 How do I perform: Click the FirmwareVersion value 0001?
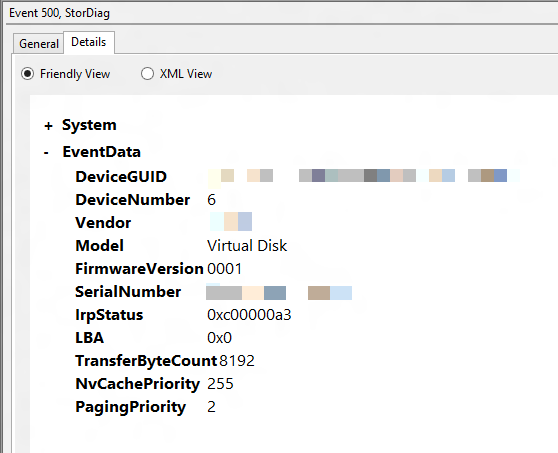pos(225,269)
